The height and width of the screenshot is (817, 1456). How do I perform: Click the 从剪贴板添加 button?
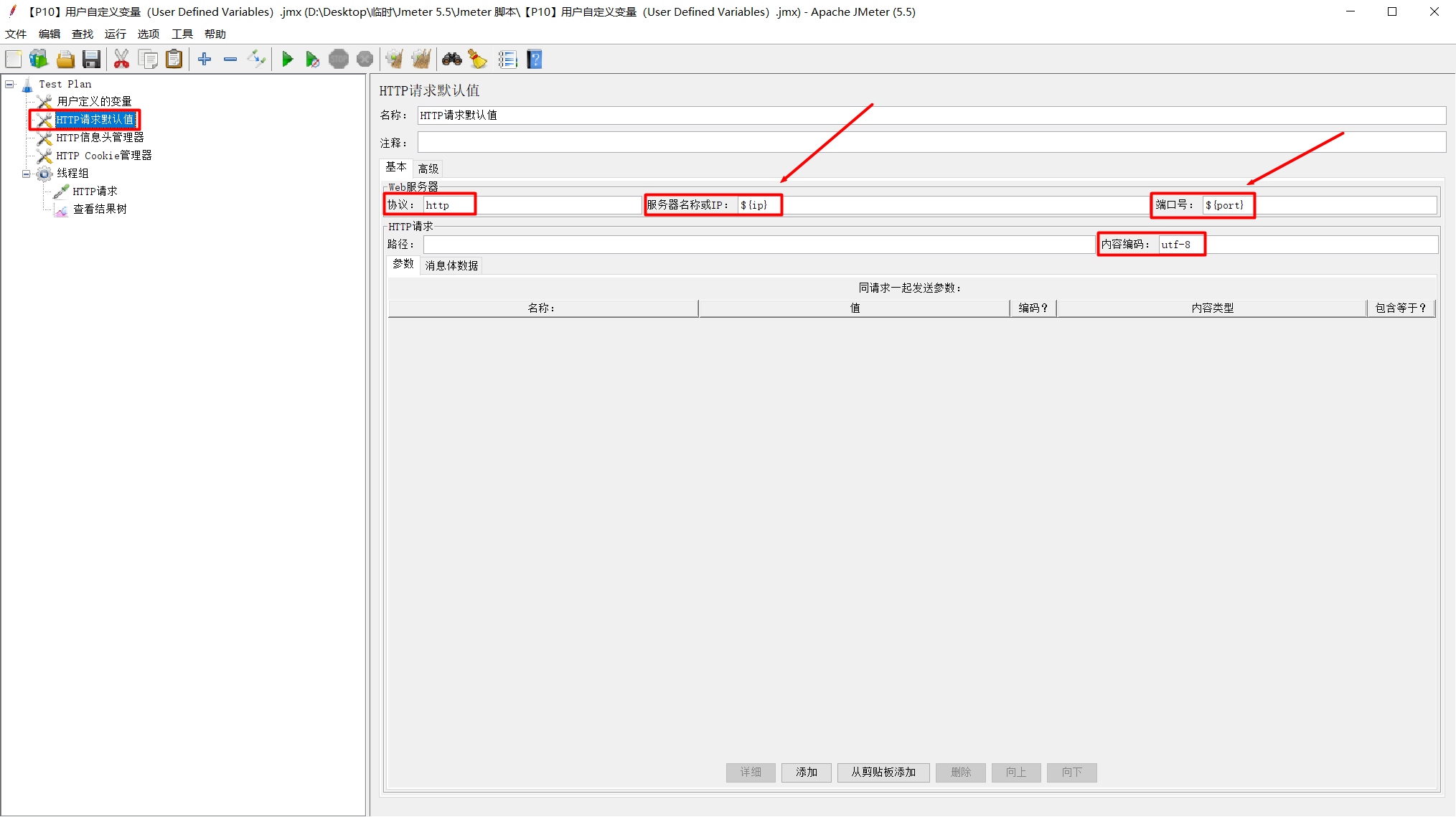[x=883, y=773]
